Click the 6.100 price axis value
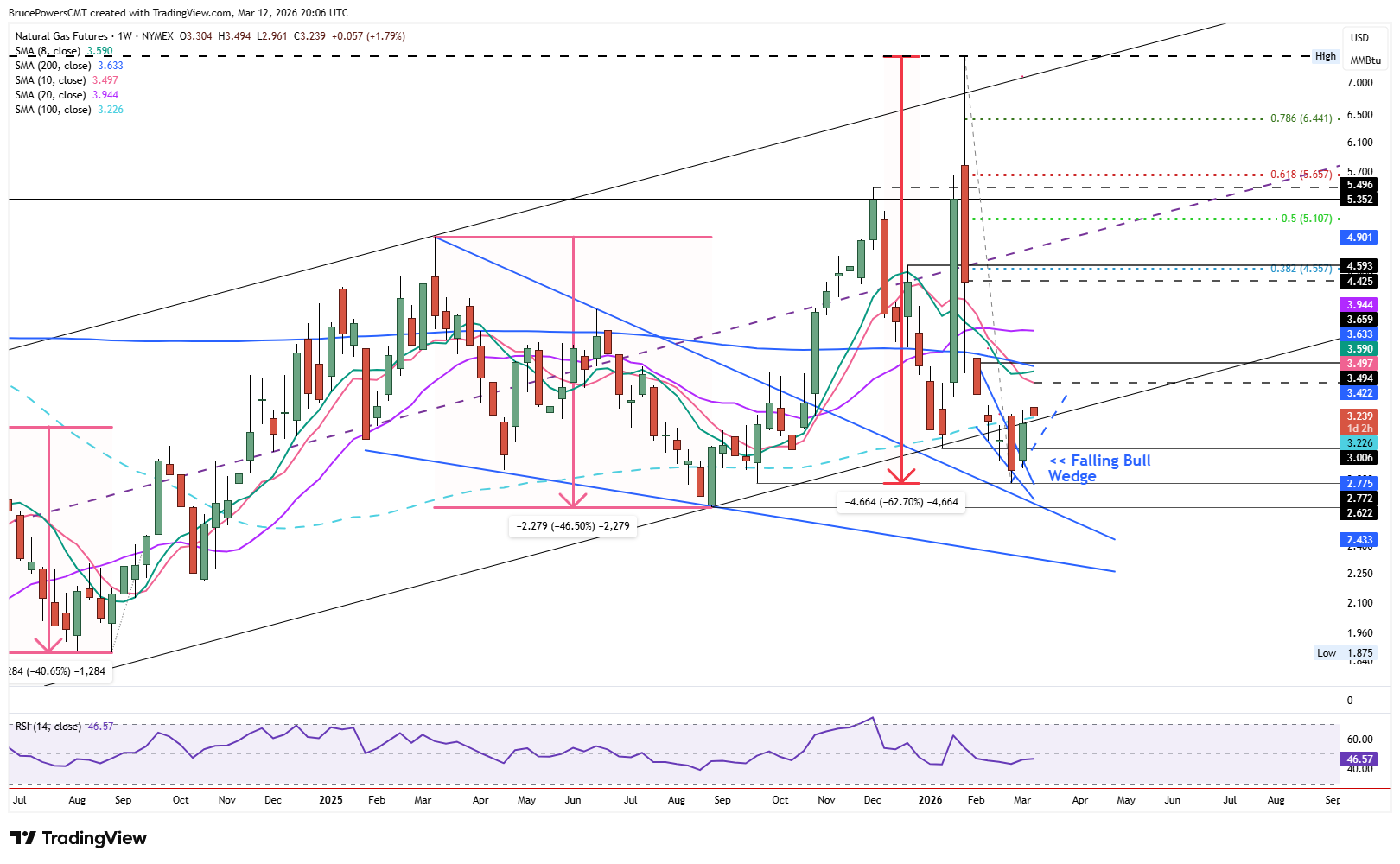The width and height of the screenshot is (1400, 864). [1359, 143]
